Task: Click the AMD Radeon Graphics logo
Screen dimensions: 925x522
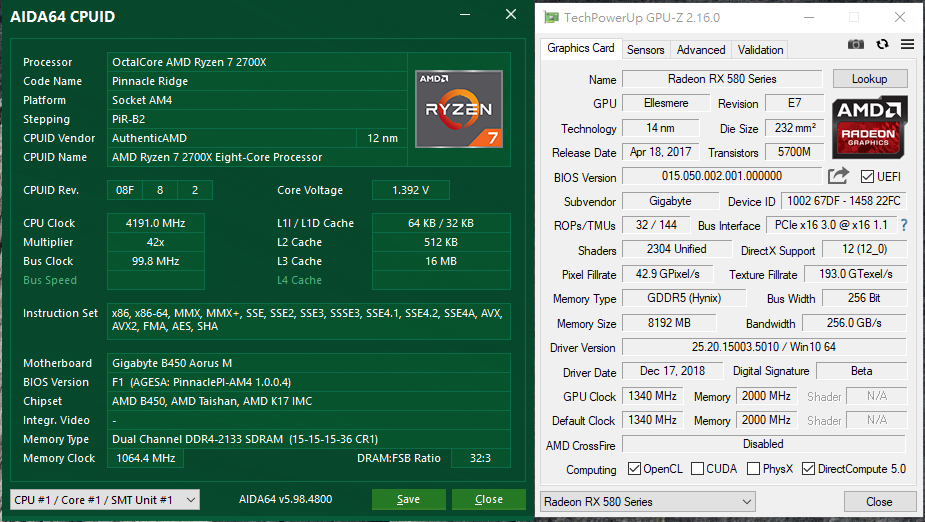Action: click(870, 127)
